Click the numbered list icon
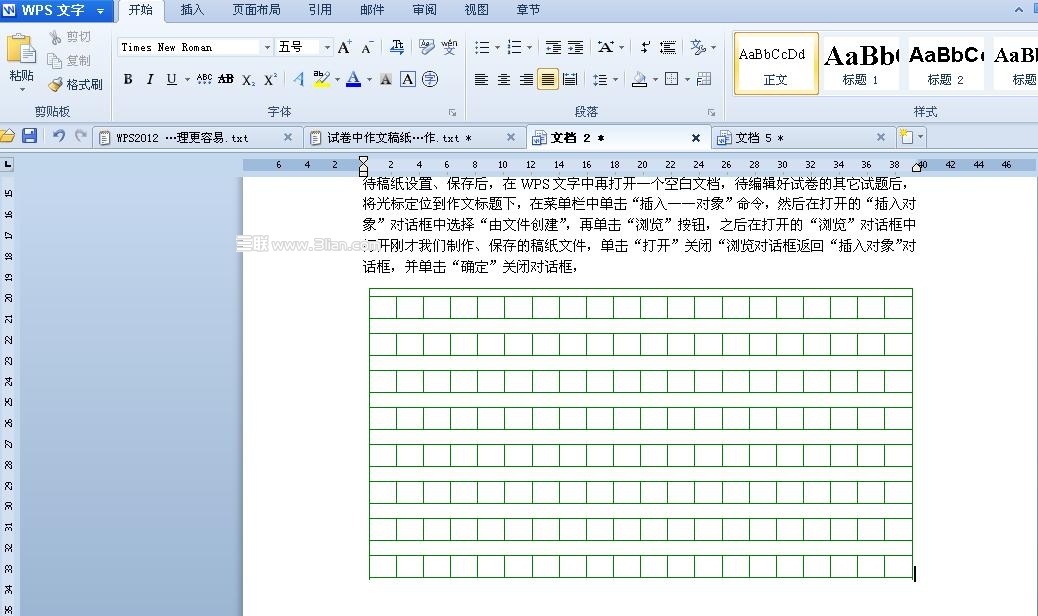The width and height of the screenshot is (1038, 616). [x=514, y=48]
